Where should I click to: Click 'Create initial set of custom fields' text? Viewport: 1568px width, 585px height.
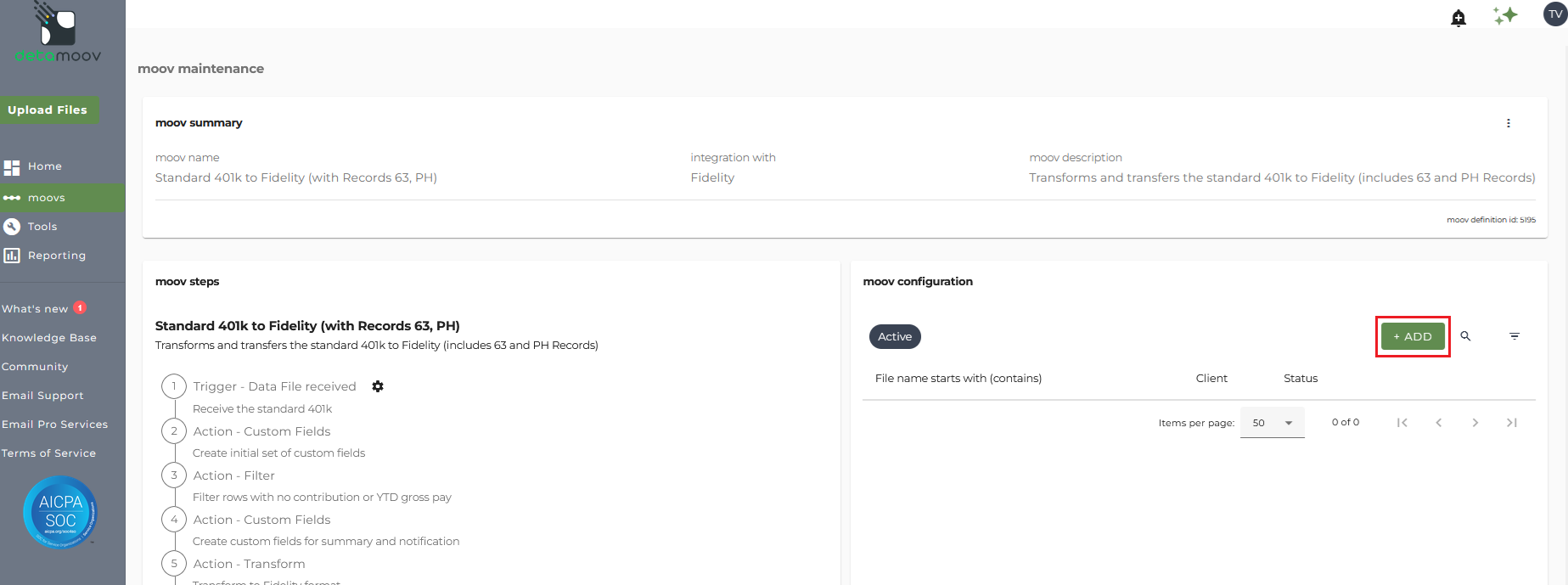278,453
